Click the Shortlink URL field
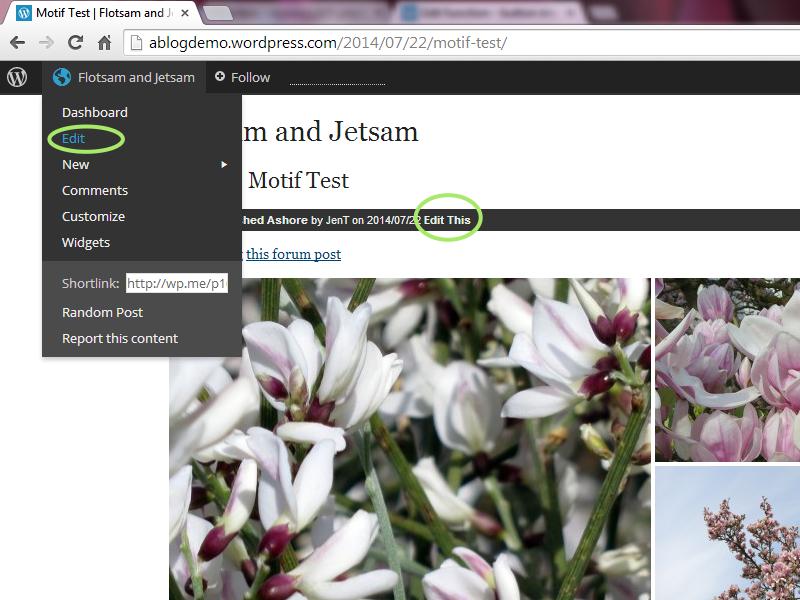Screen dimensions: 800x600 tap(177, 283)
